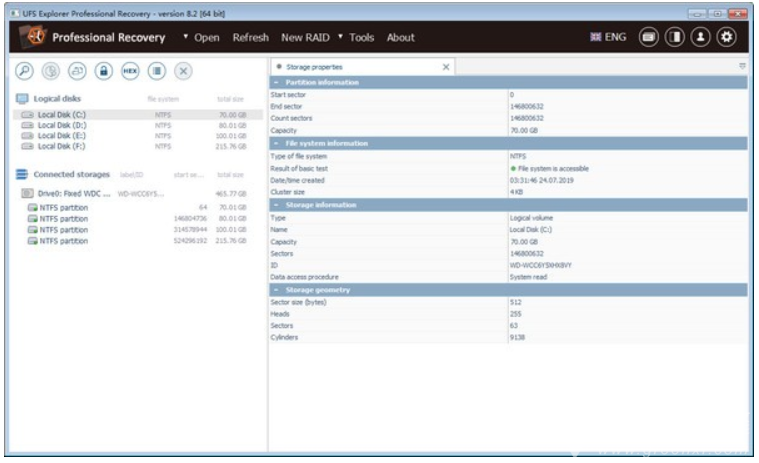The width and height of the screenshot is (759, 463).
Task: Click the Date/time created value
Action: (x=542, y=180)
